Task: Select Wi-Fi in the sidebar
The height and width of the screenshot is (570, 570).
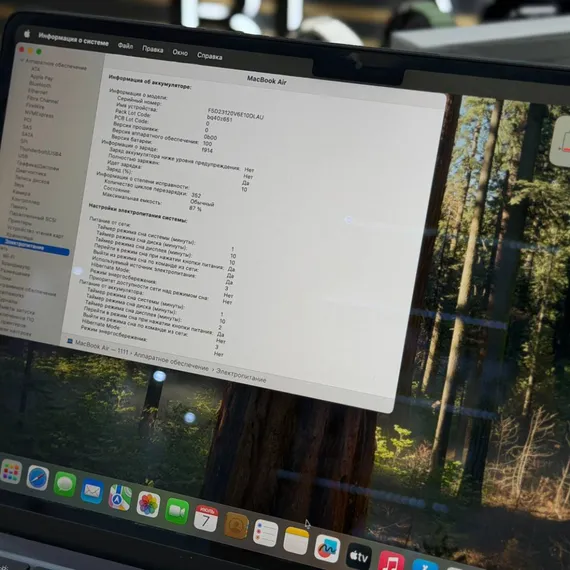Action: 9,256
